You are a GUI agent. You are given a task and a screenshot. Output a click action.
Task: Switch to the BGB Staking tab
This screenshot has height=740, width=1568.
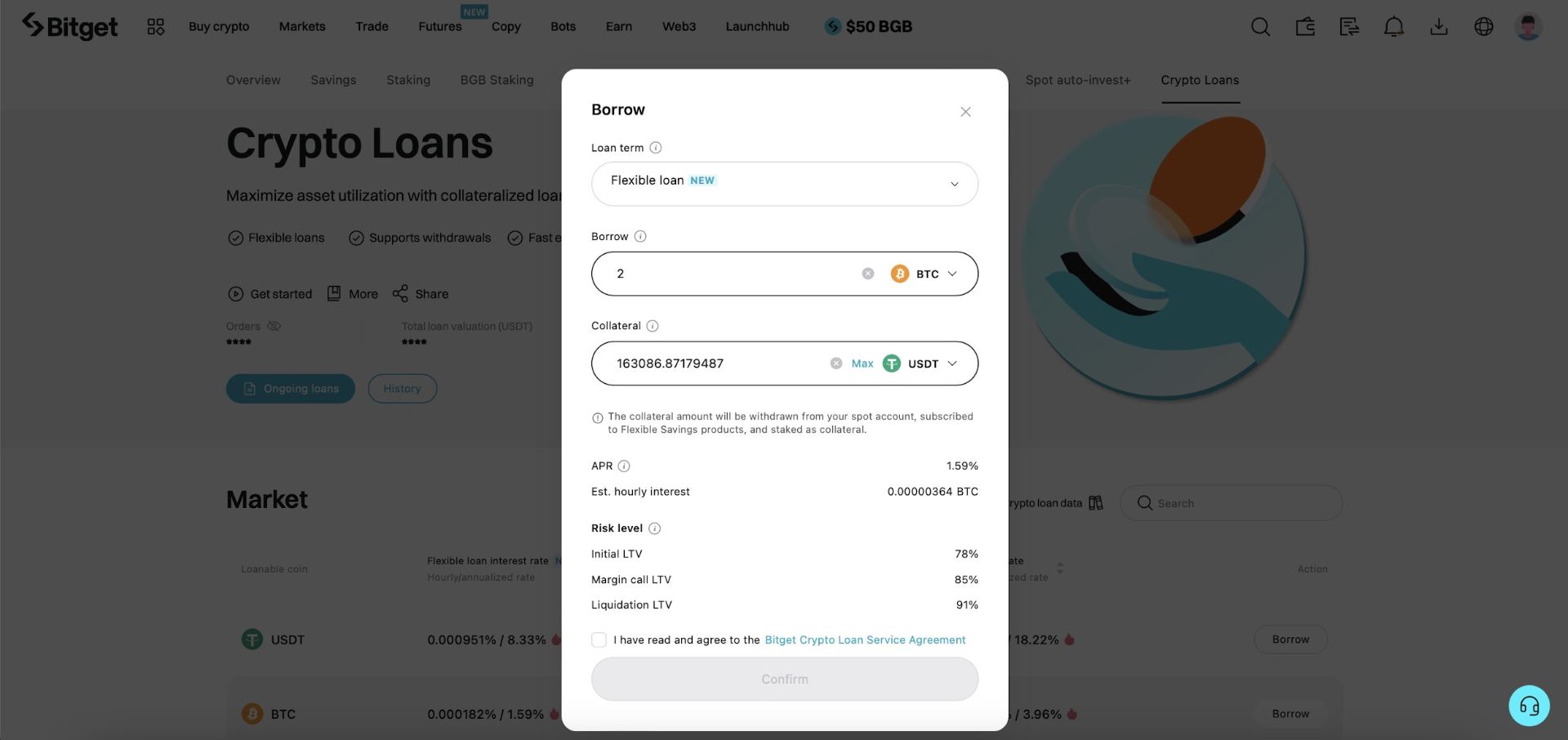(497, 80)
